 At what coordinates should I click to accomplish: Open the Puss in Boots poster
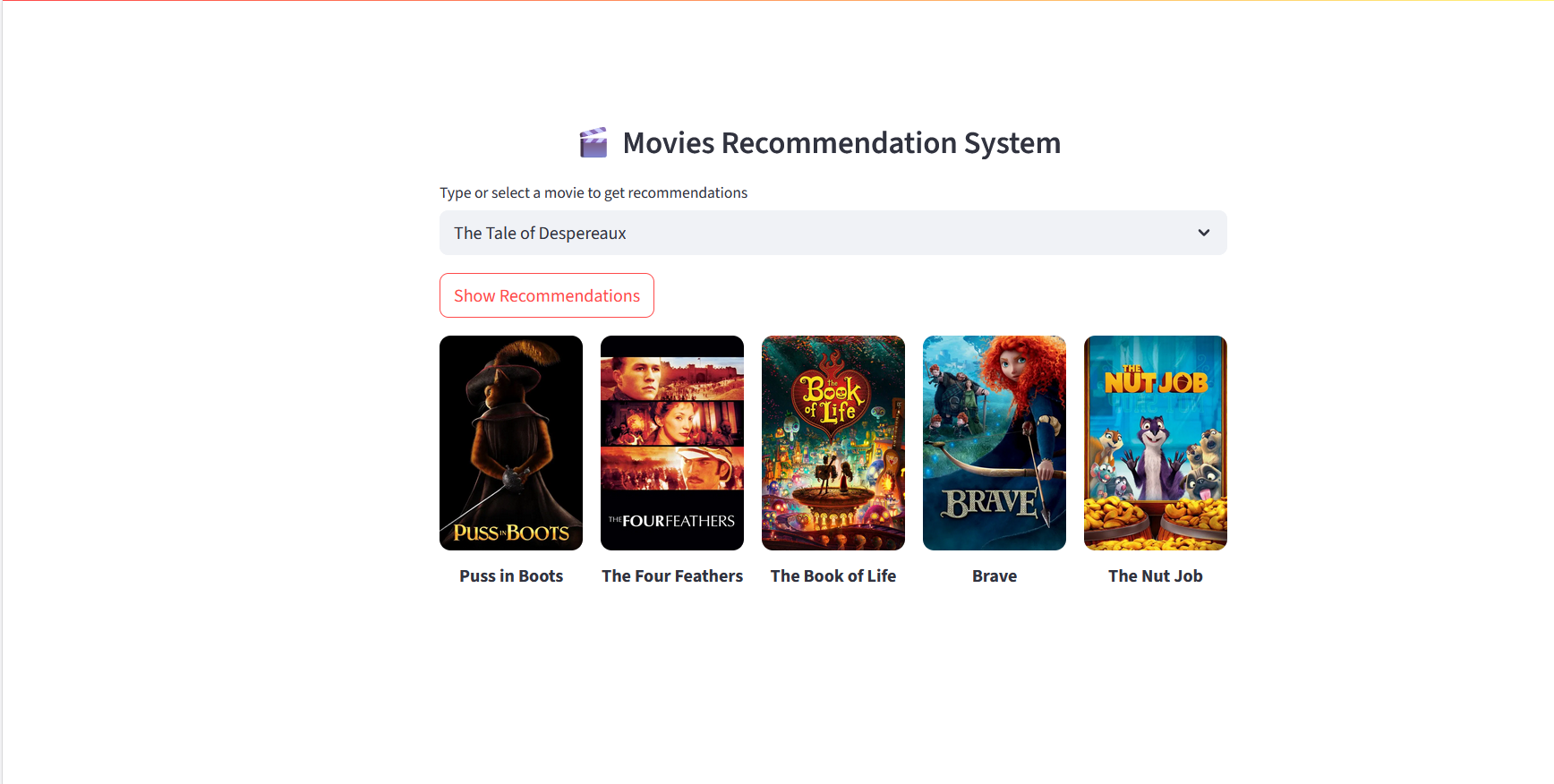tap(511, 443)
